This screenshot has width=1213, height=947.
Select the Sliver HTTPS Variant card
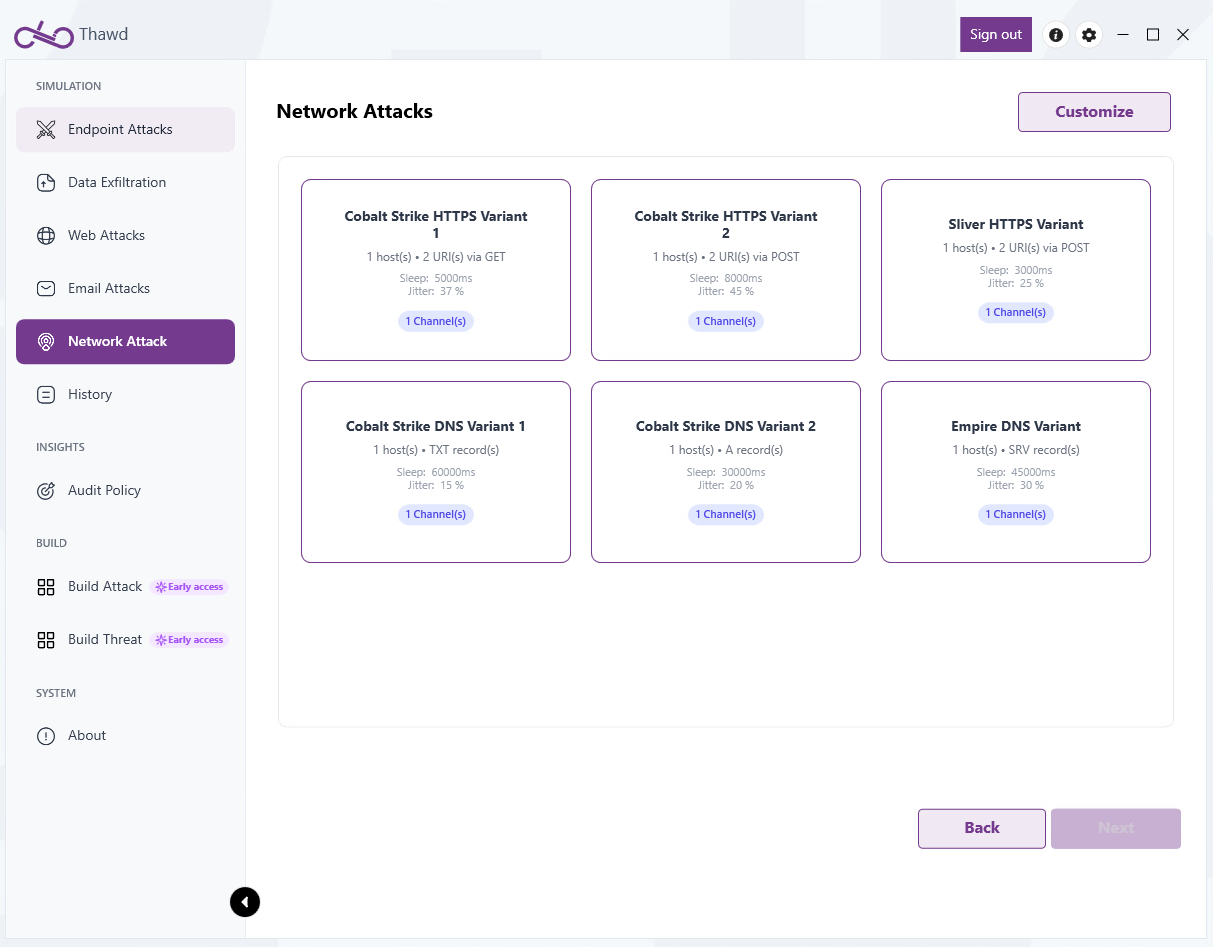[x=1016, y=270]
